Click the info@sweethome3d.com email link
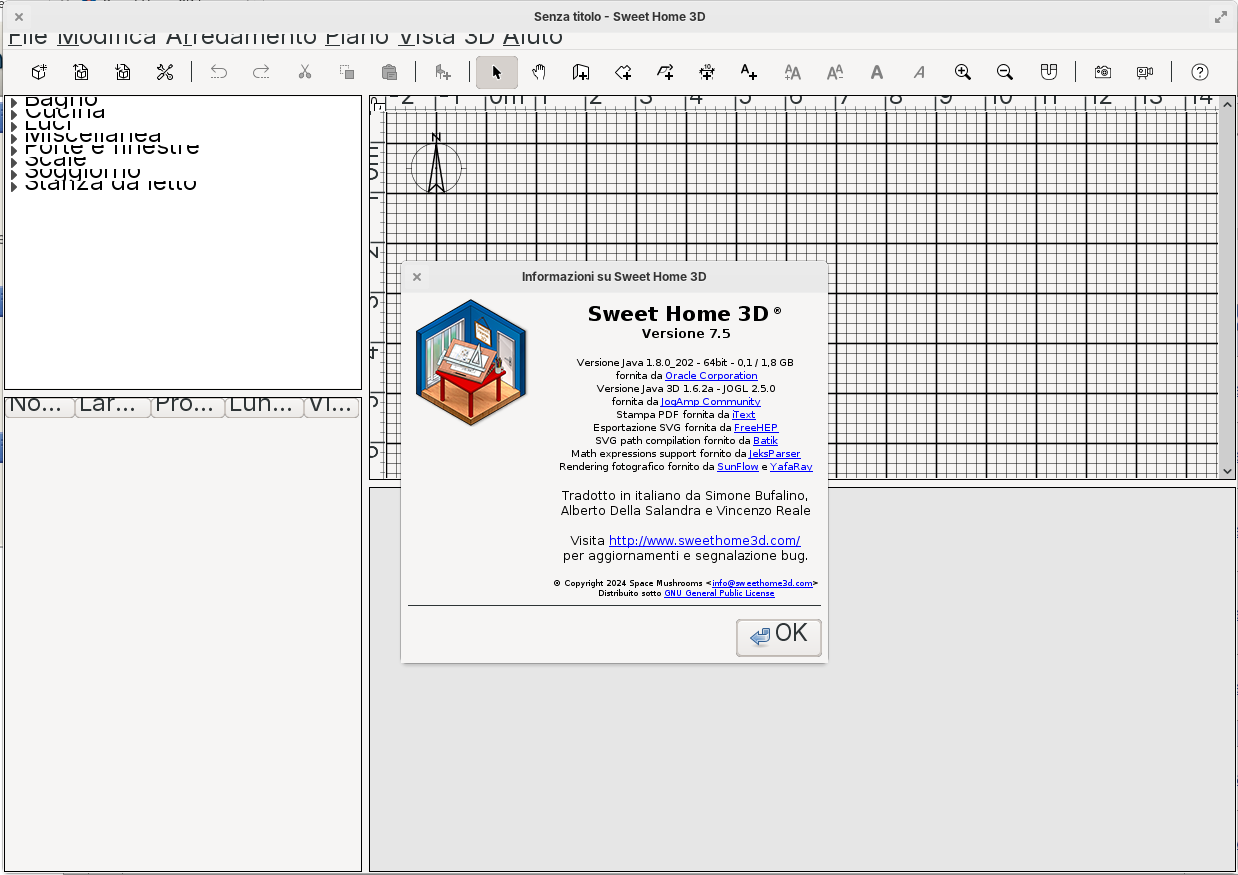 pyautogui.click(x=762, y=583)
